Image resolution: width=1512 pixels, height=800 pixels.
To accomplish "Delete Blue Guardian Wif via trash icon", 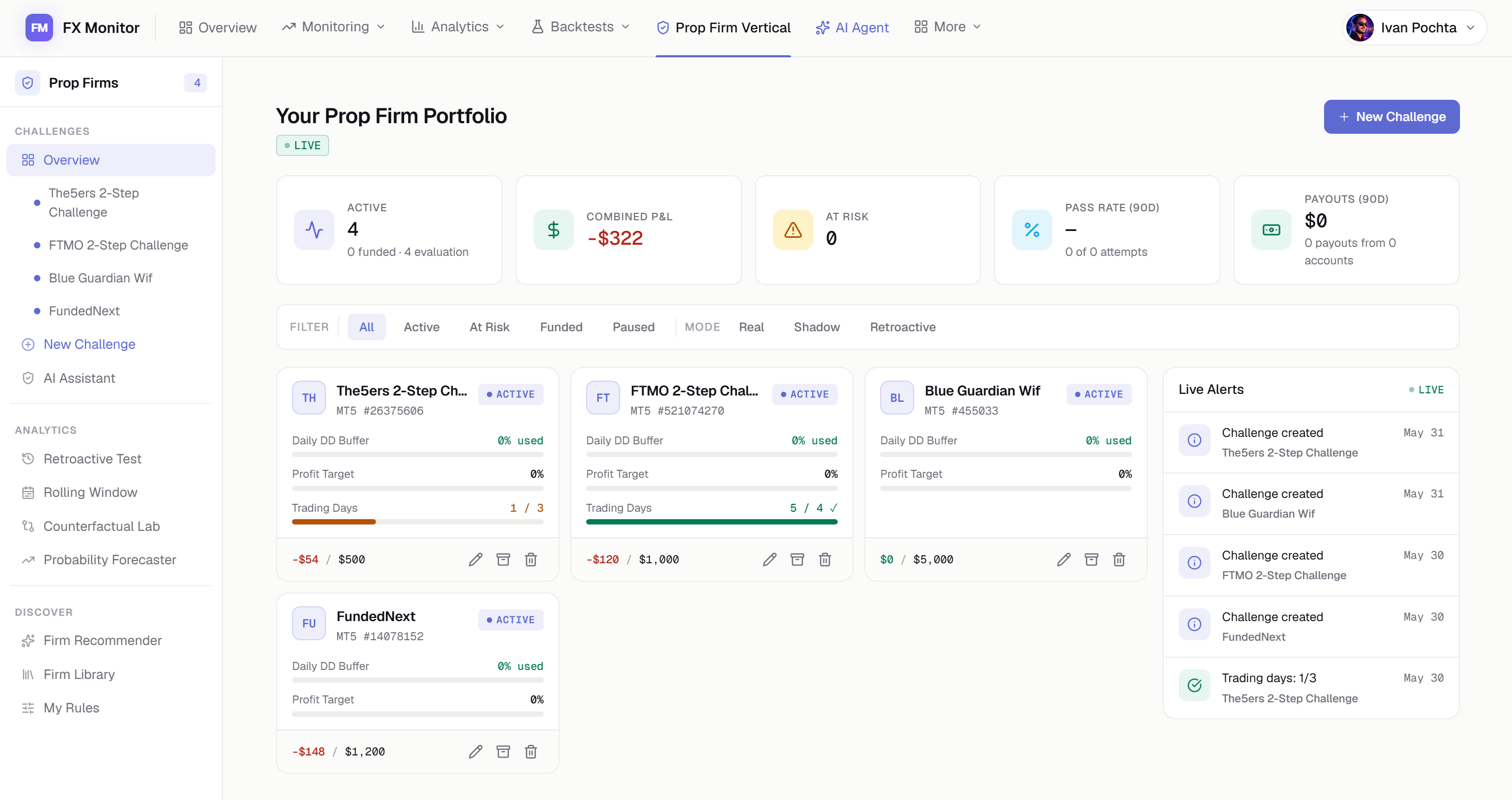I will click(x=1119, y=560).
